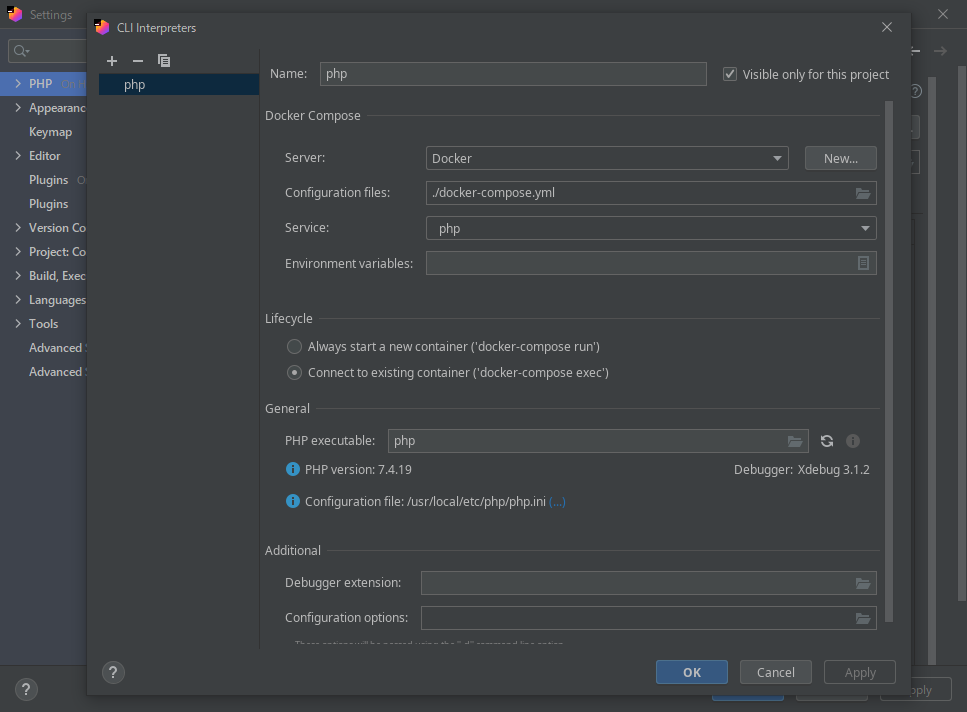Reload PHP info with refresh icon

[827, 441]
